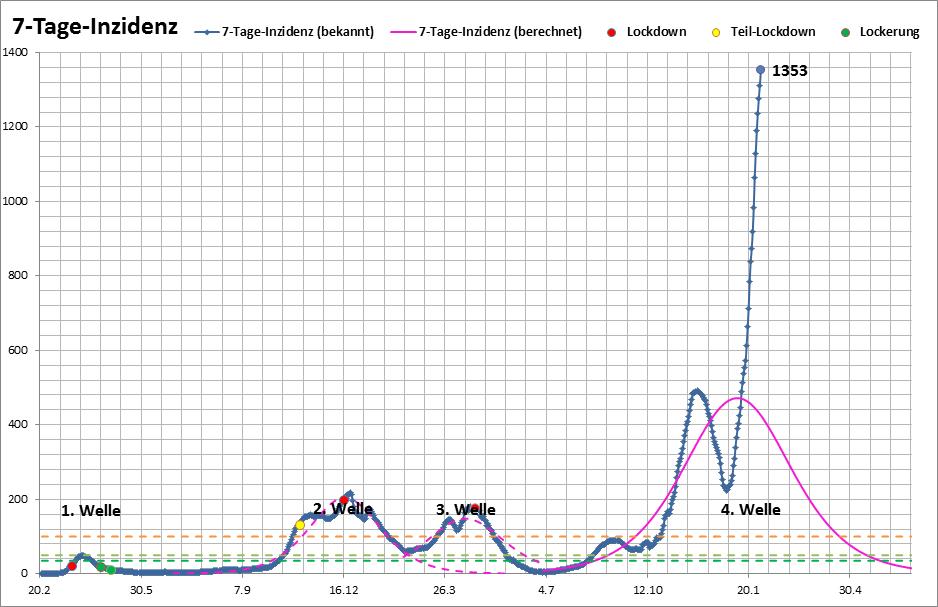Viewport: 938px width, 607px height.
Task: Click x-axis date label "4.7"
Action: 546,590
